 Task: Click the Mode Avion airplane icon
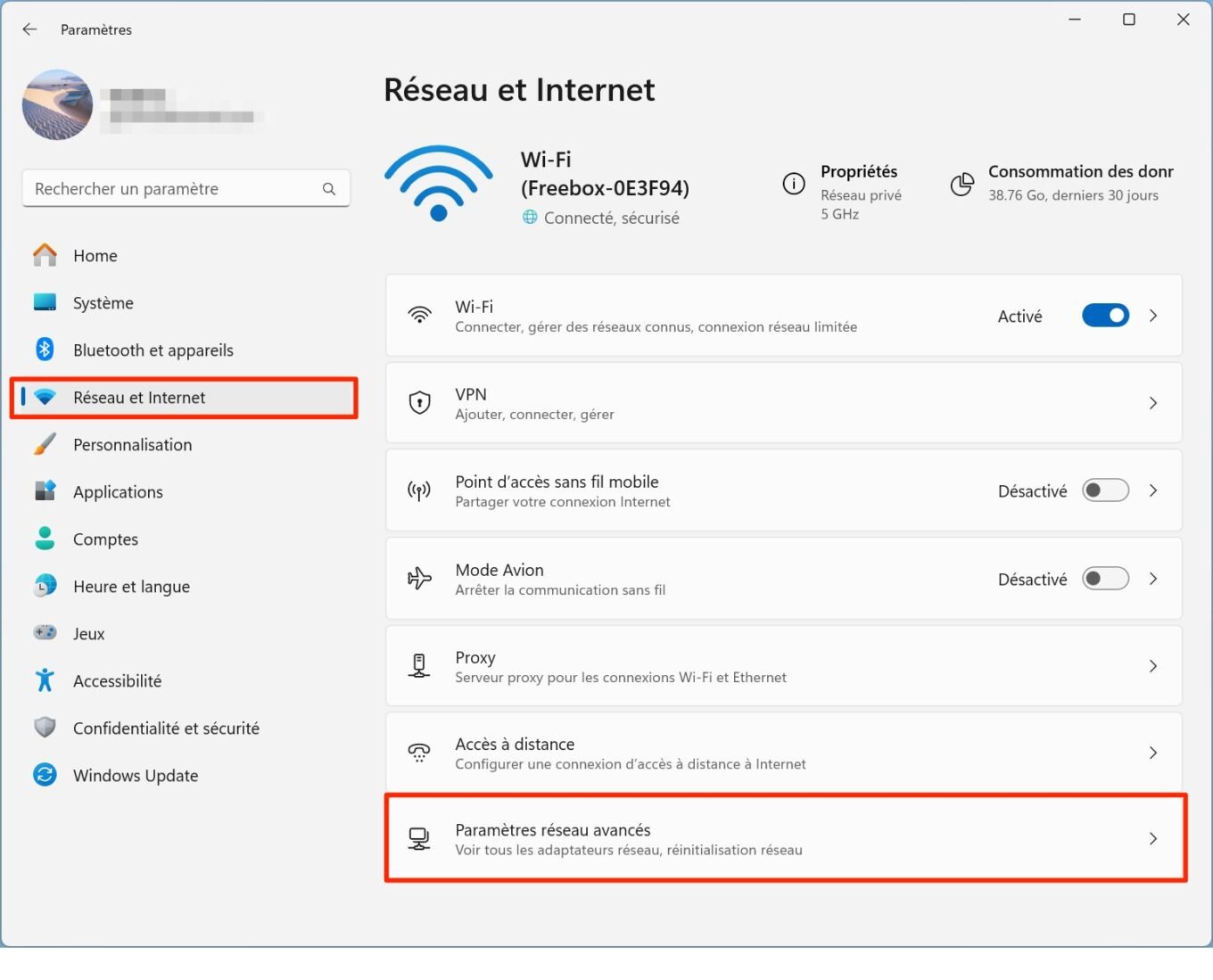[419, 579]
